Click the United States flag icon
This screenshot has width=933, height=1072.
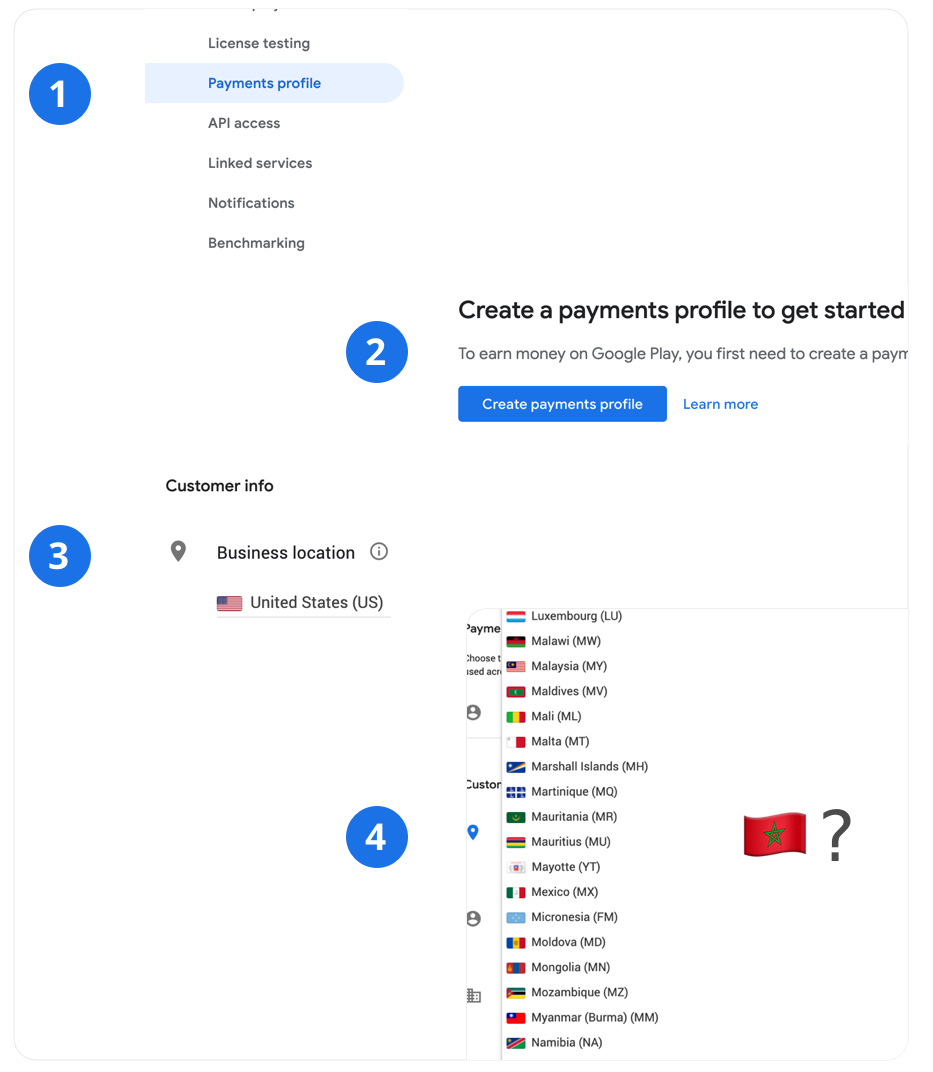230,603
